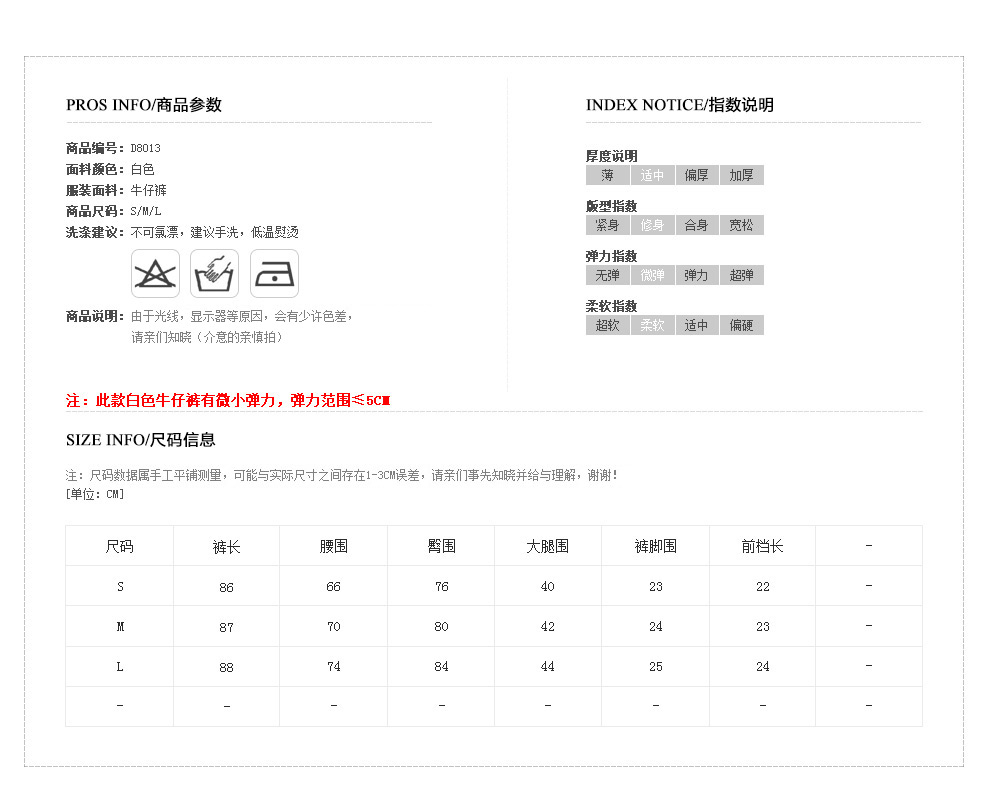The height and width of the screenshot is (808, 988).
Task: Click the 尺码 column header
Action: [x=120, y=546]
